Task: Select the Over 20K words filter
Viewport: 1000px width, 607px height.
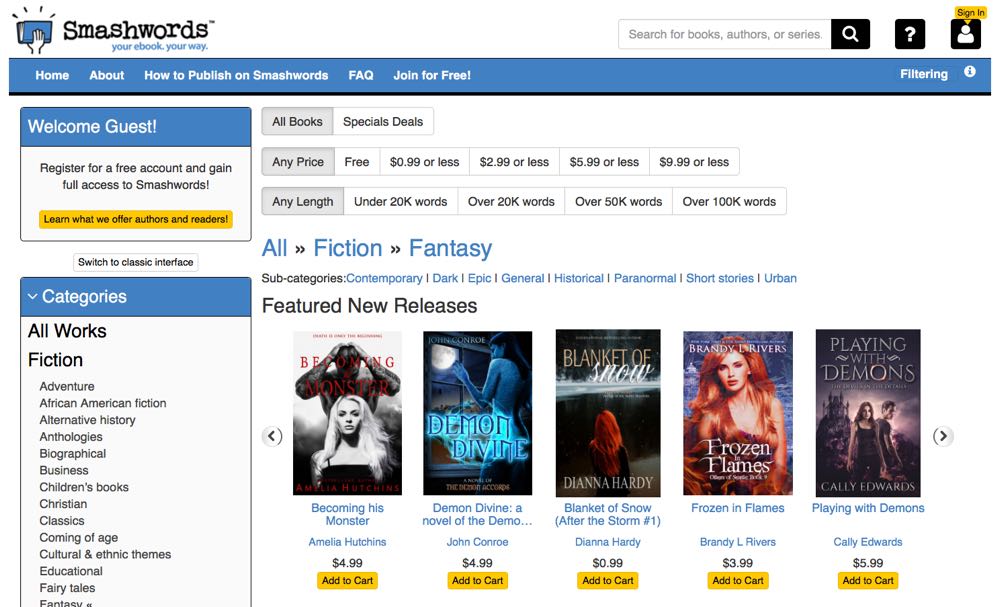Action: click(x=511, y=201)
